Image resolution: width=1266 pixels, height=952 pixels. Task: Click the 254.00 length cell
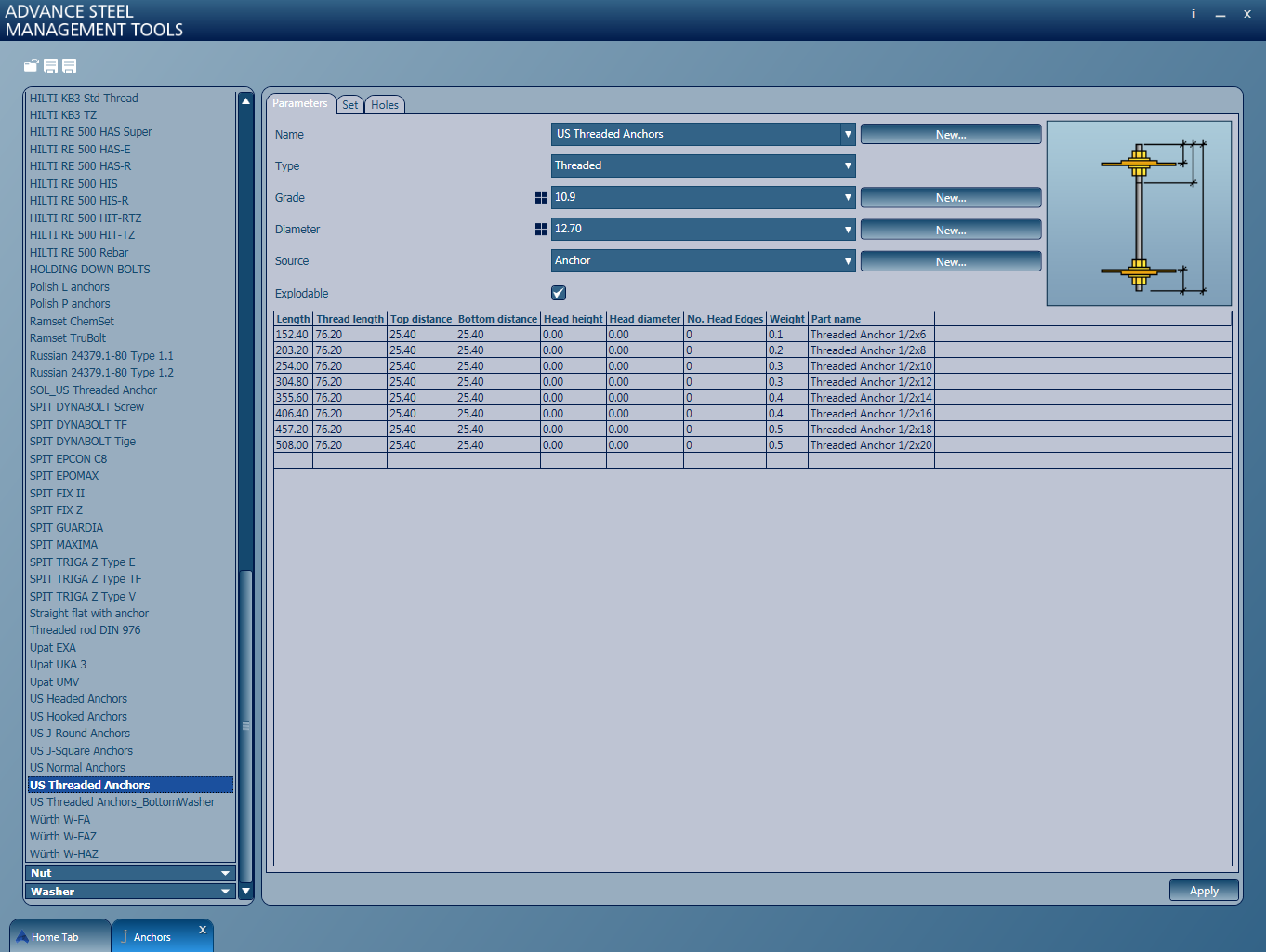[293, 366]
